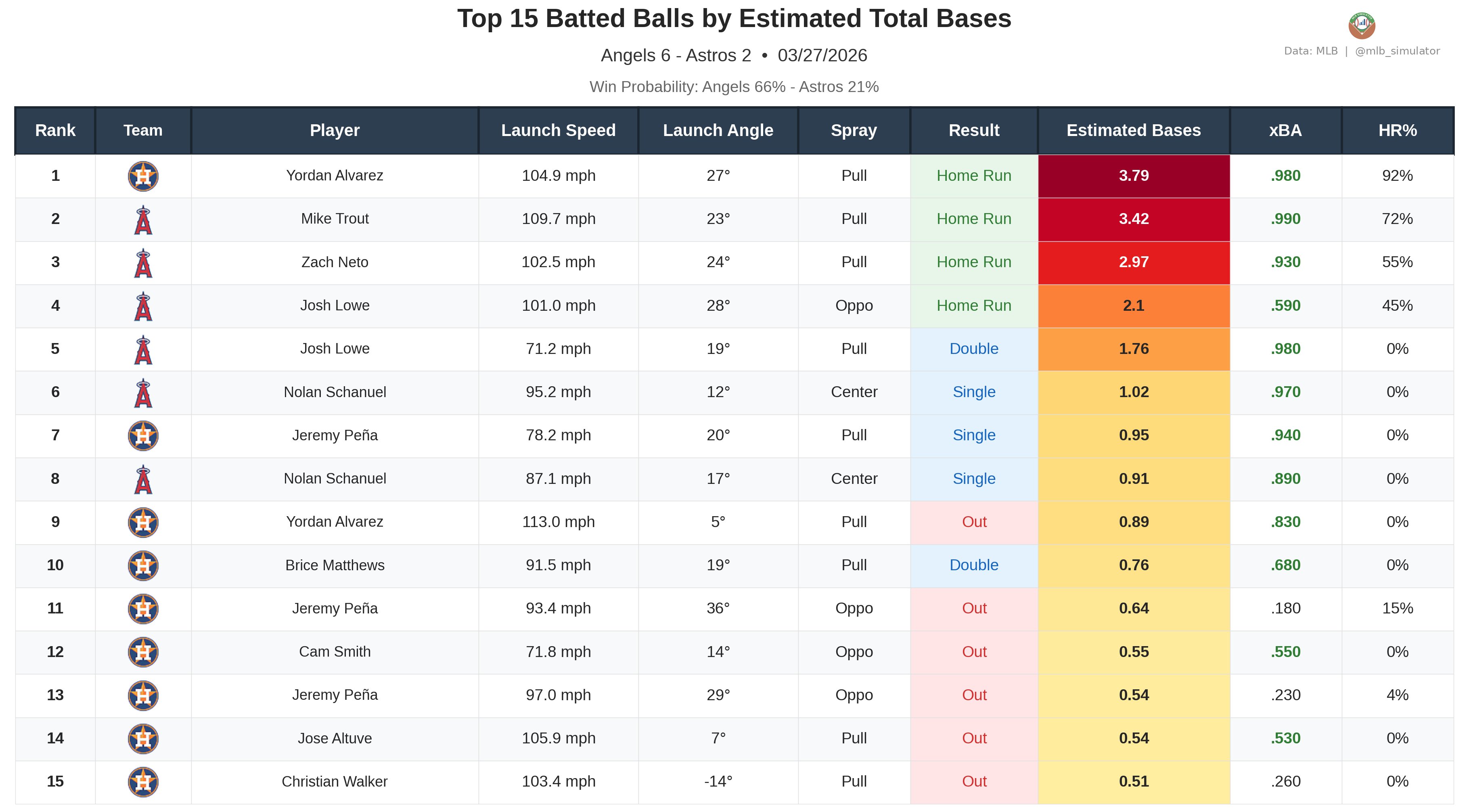Image resolution: width=1469 pixels, height=812 pixels.
Task: Click the Estimated Bases column header
Action: tap(1133, 131)
